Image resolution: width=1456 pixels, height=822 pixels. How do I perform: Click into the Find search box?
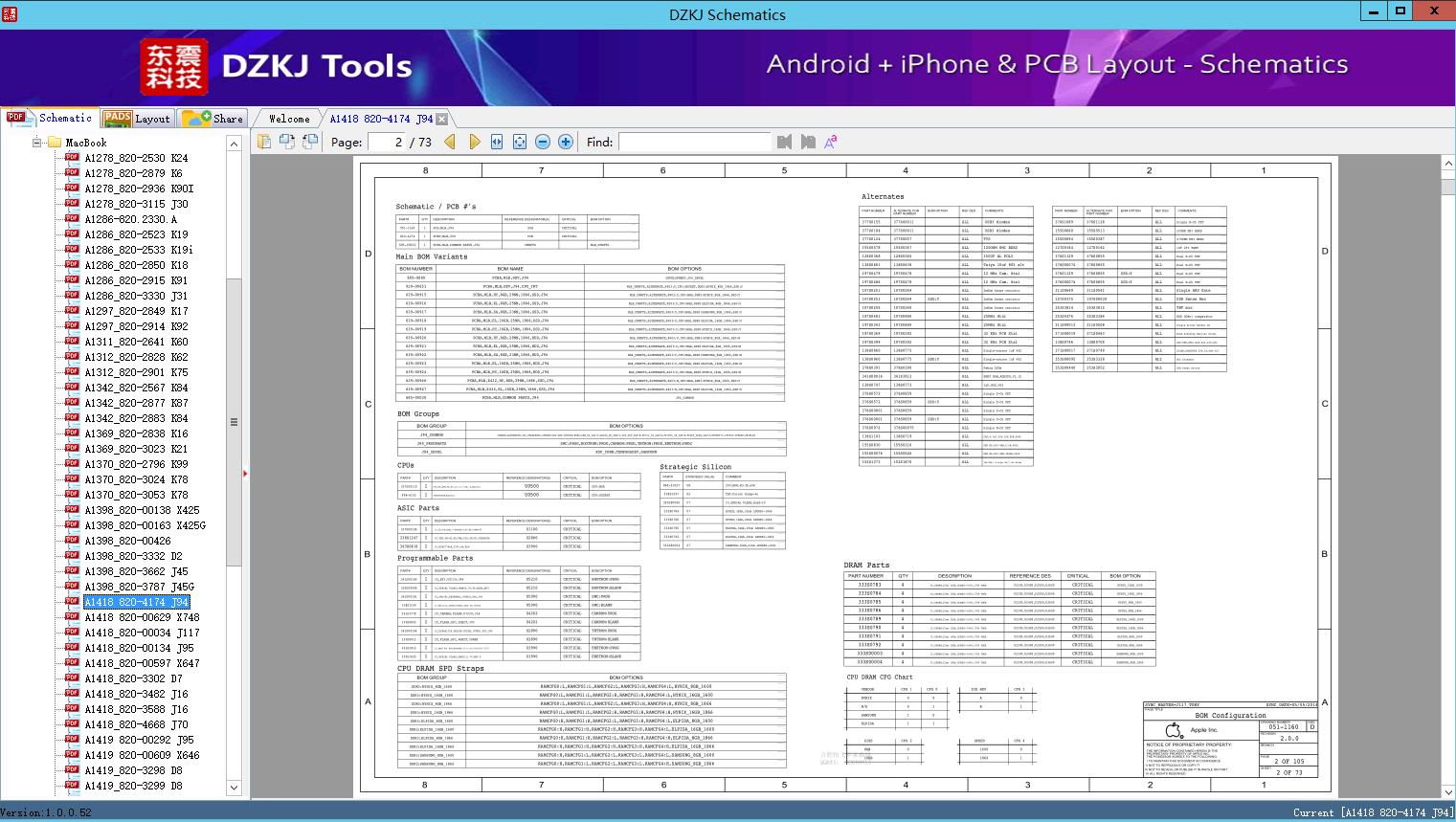694,142
